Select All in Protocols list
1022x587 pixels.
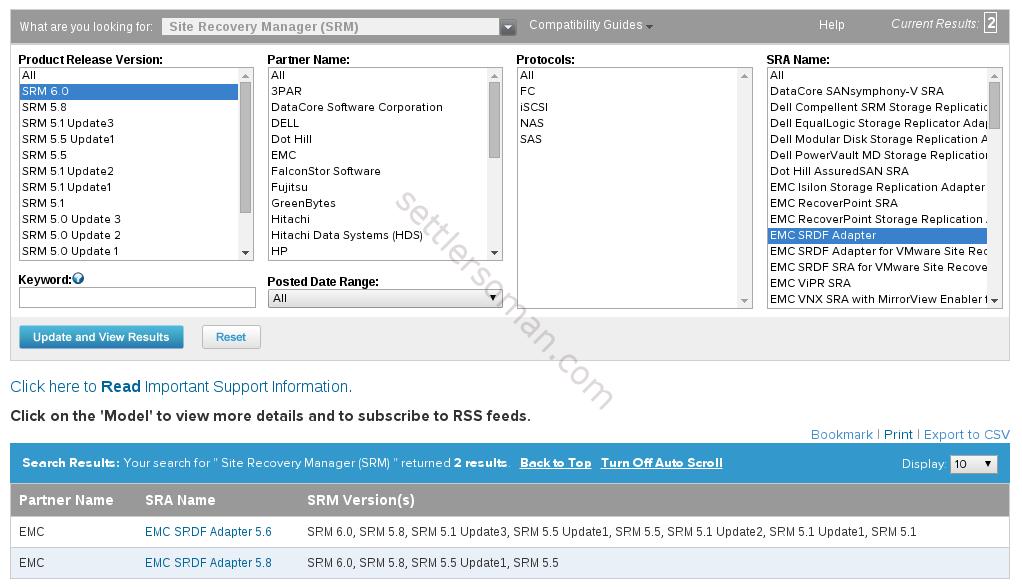[628, 75]
